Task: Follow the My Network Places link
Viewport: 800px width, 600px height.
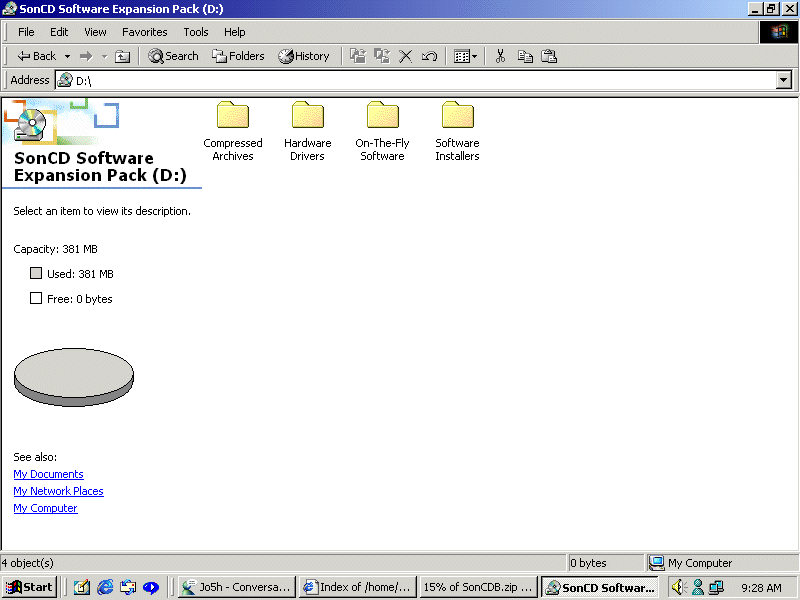Action: tap(58, 491)
